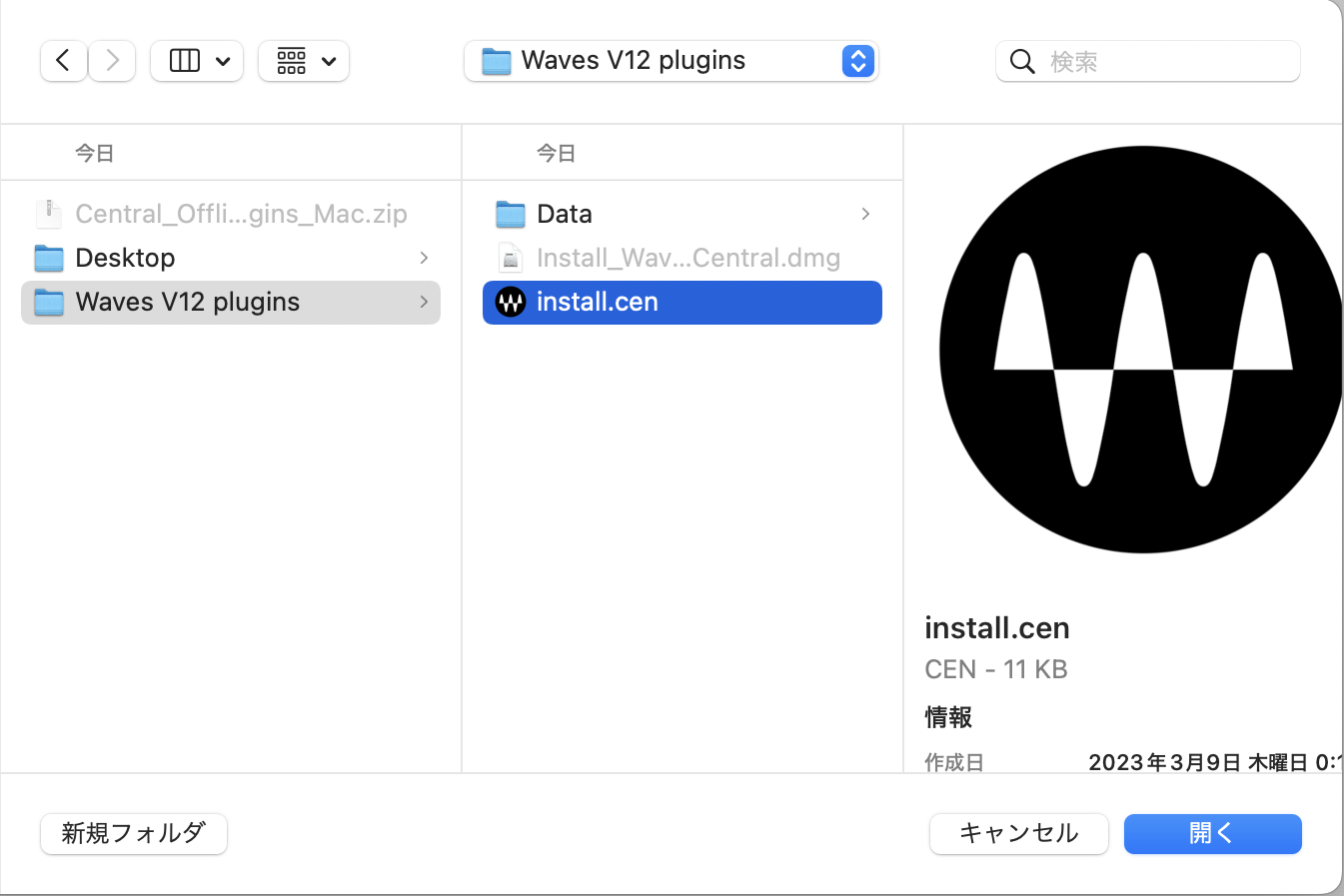Click the CEN - 11 KB file info text
The width and height of the screenshot is (1344, 896).
click(x=996, y=669)
